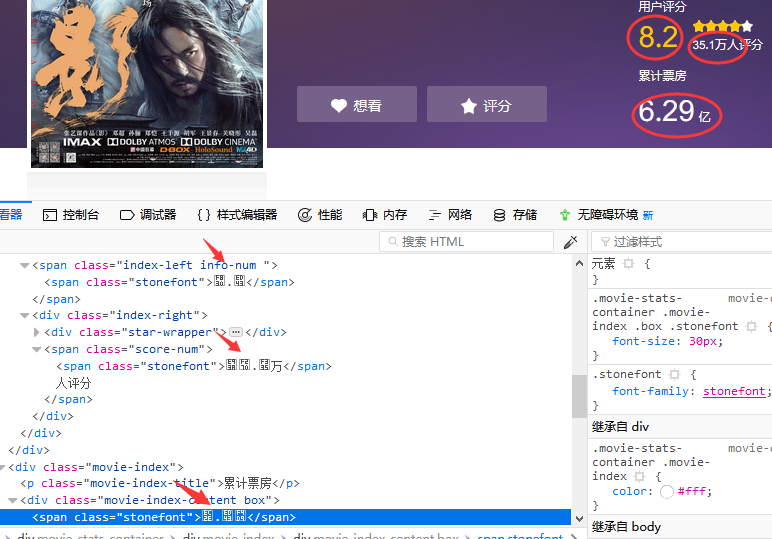This screenshot has height=539, width=772.
Task: Open the 无障碍环境 accessibility tab
Action: pos(607,215)
